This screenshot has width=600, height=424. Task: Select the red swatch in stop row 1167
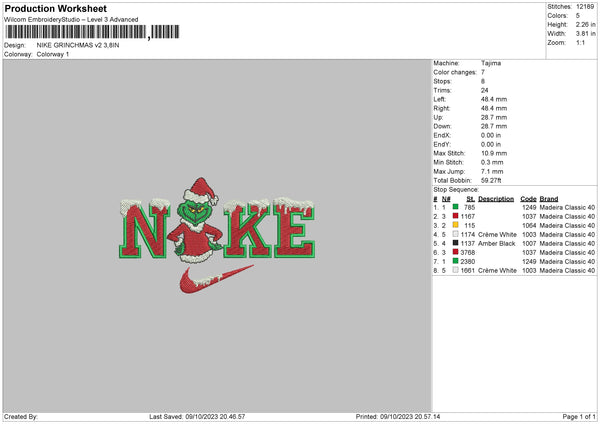(x=455, y=216)
